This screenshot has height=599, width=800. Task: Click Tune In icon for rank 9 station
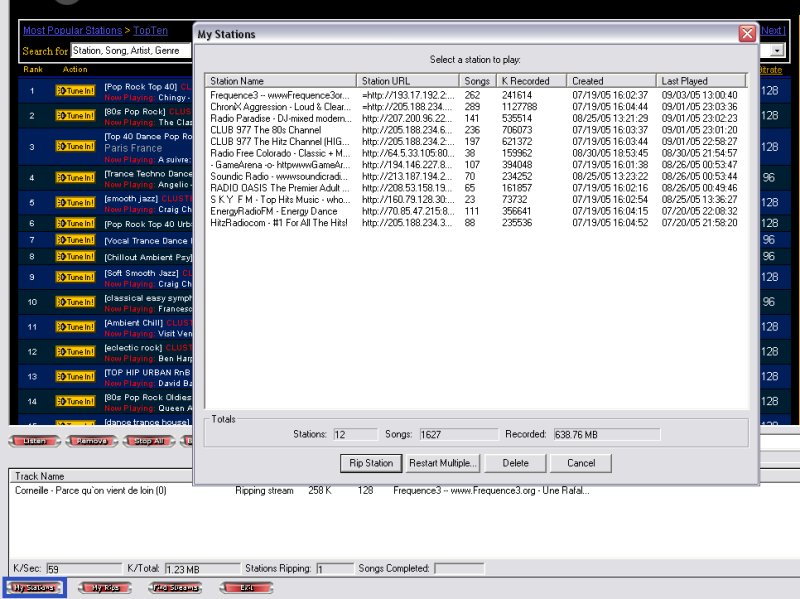tap(76, 277)
